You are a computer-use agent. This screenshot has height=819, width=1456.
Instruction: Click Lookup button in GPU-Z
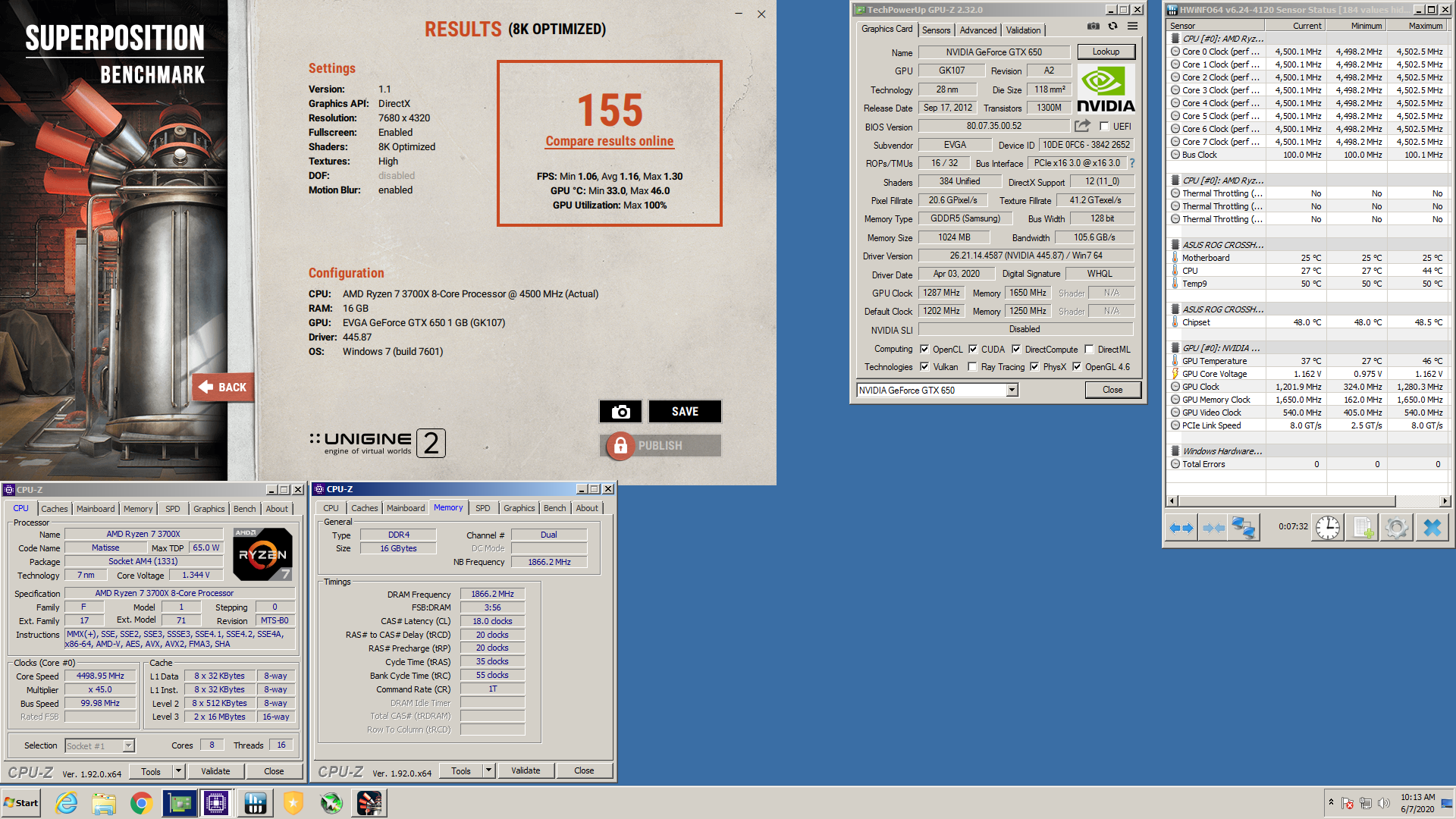tap(1106, 52)
